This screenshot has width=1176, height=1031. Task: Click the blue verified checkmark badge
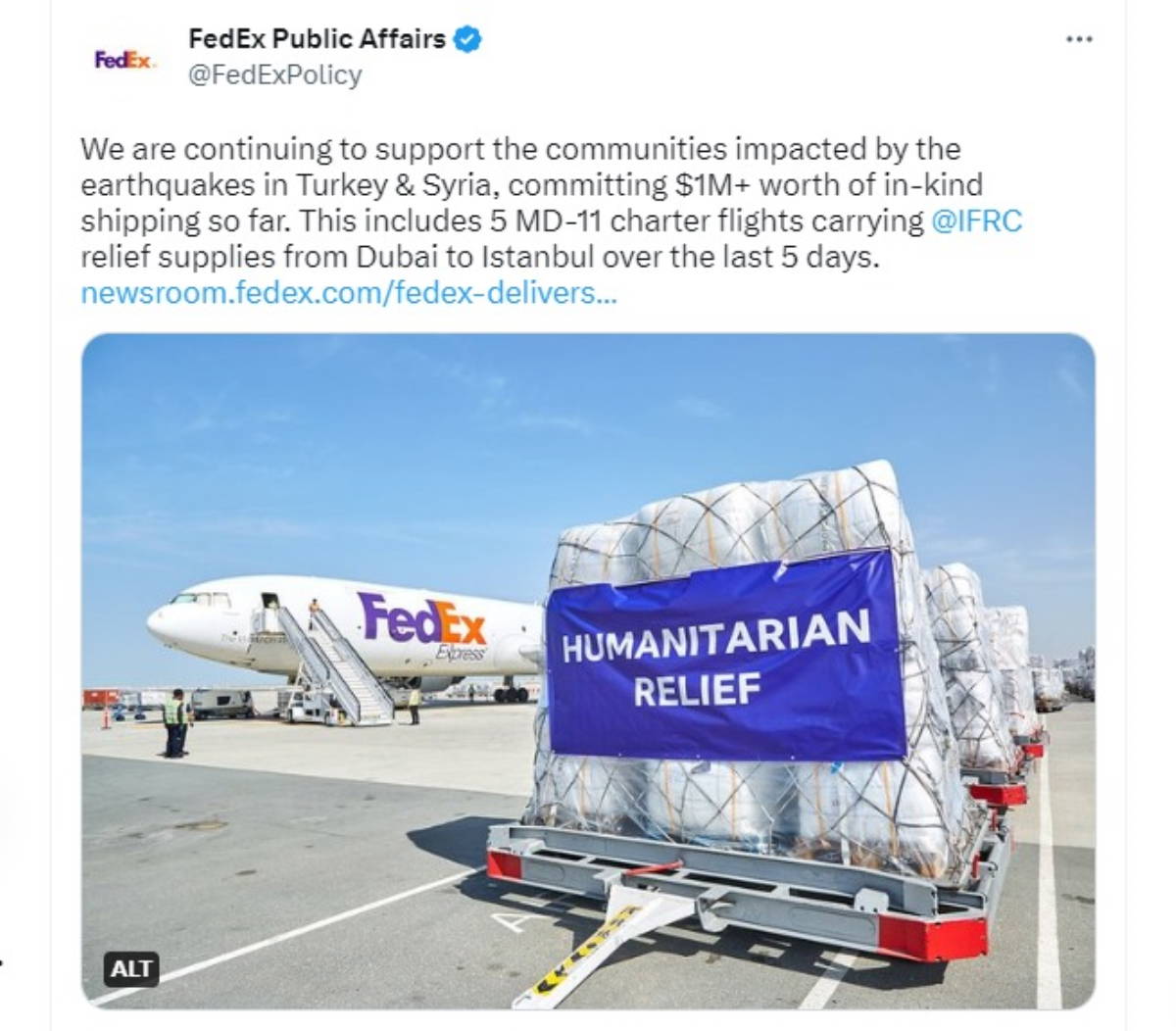tap(467, 39)
